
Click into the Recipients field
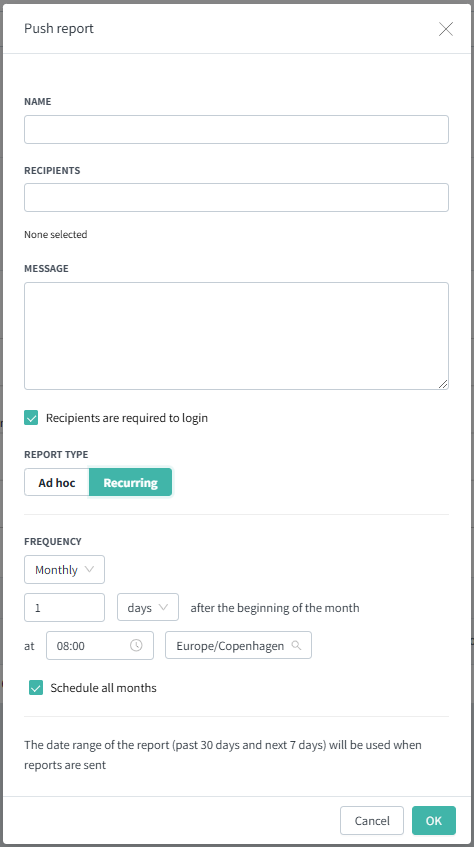tap(236, 198)
